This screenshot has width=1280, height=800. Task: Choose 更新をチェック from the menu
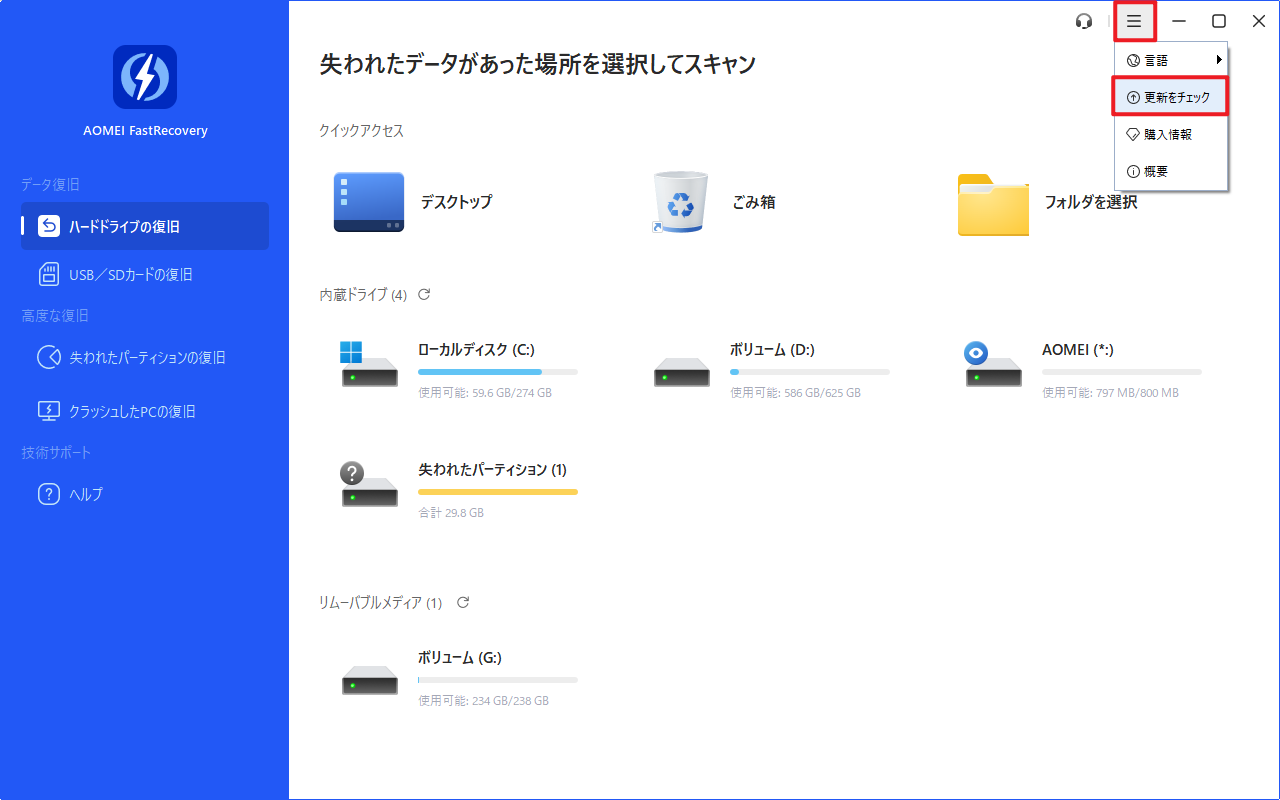click(1170, 97)
